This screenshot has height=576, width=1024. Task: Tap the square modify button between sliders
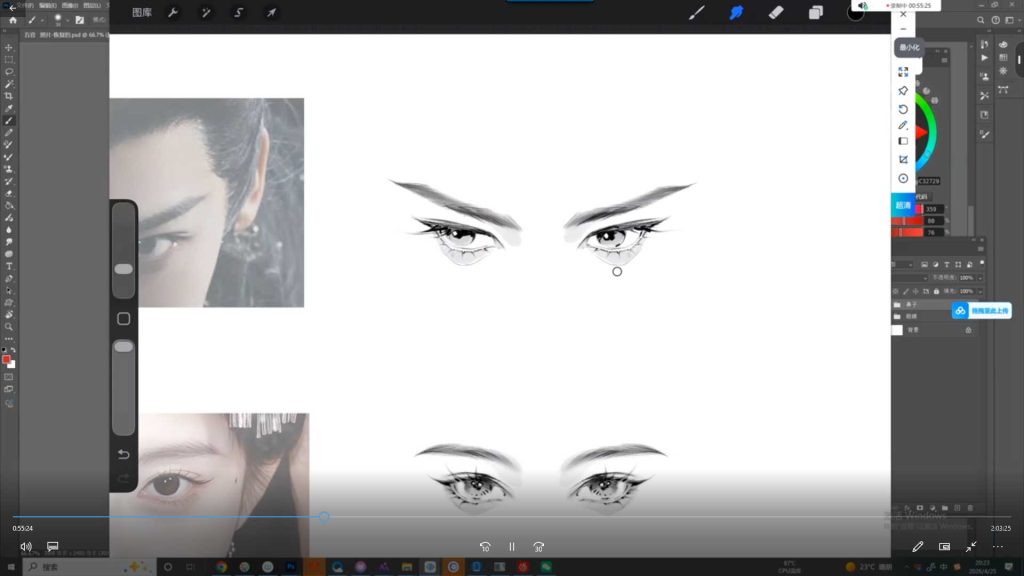(x=123, y=319)
